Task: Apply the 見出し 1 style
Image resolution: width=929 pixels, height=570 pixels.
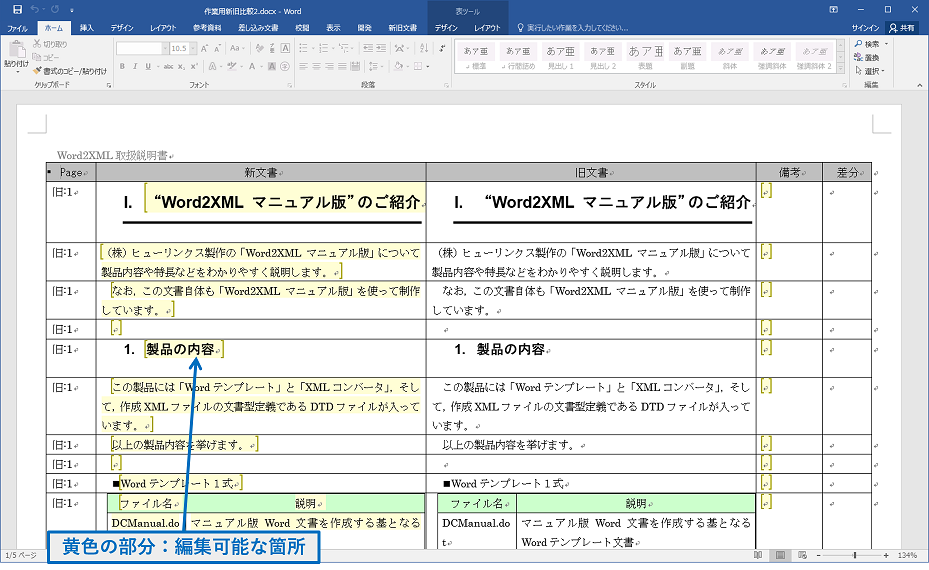Action: click(x=560, y=57)
